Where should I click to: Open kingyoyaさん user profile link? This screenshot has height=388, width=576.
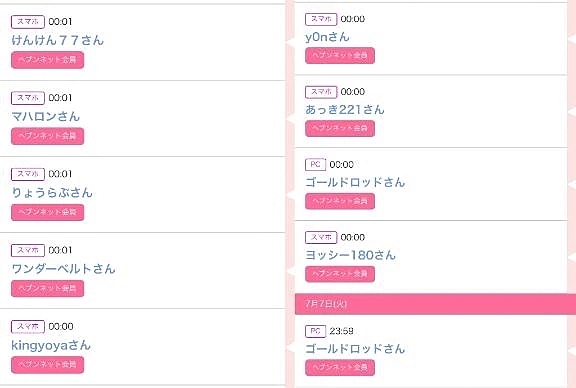point(51,345)
